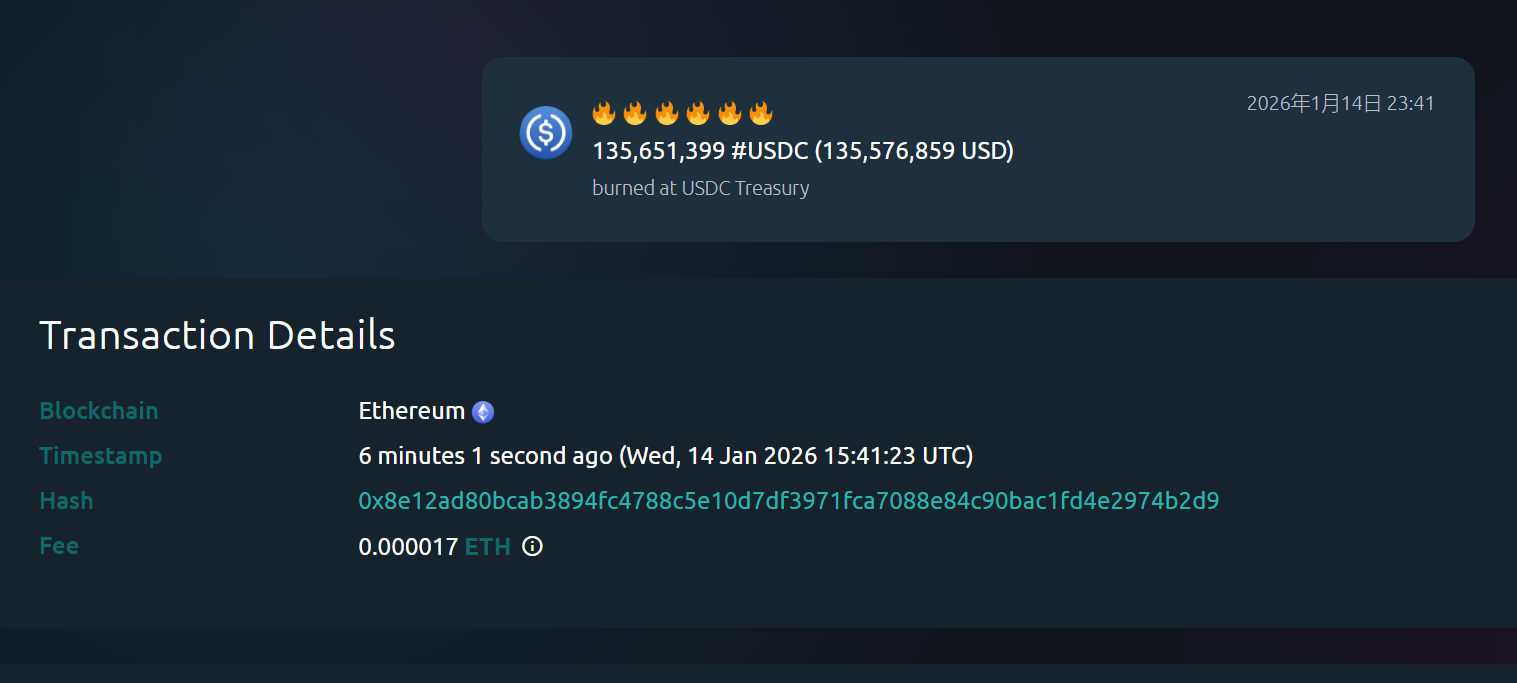Click the info icon beside the ETH fee
1517x683 pixels.
pos(533,546)
